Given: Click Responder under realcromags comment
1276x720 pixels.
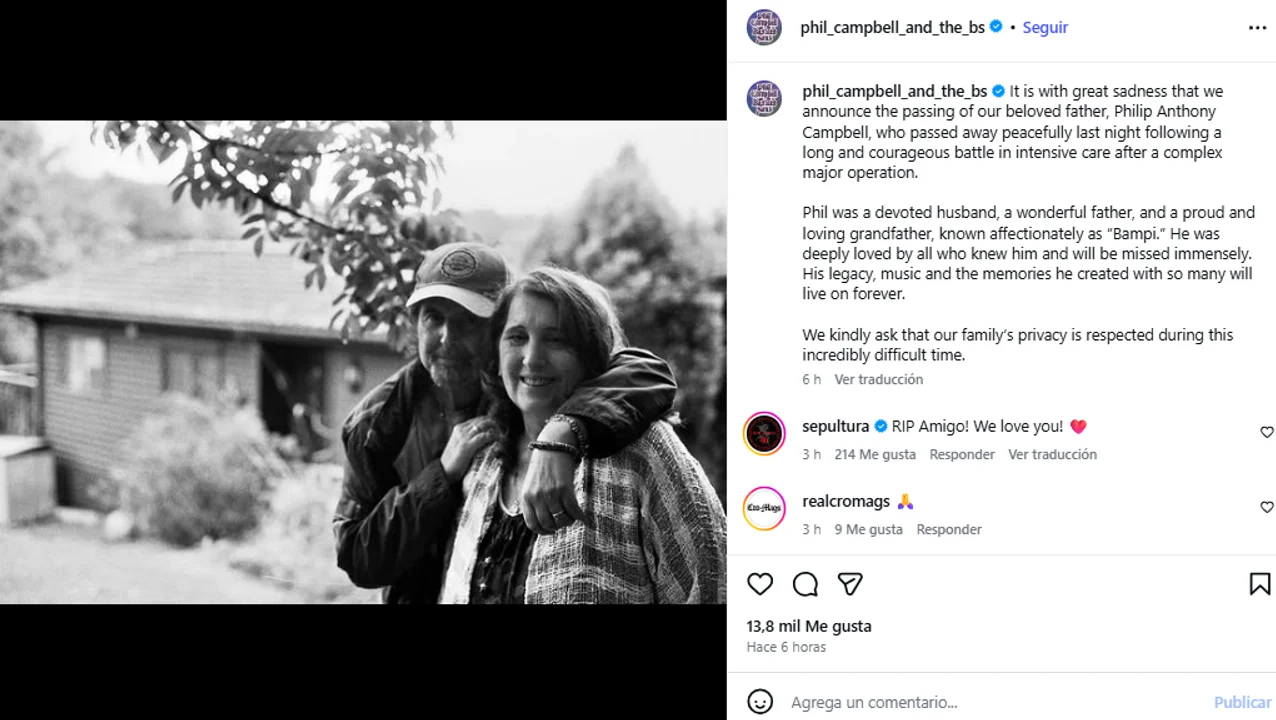Looking at the screenshot, I should click(948, 529).
